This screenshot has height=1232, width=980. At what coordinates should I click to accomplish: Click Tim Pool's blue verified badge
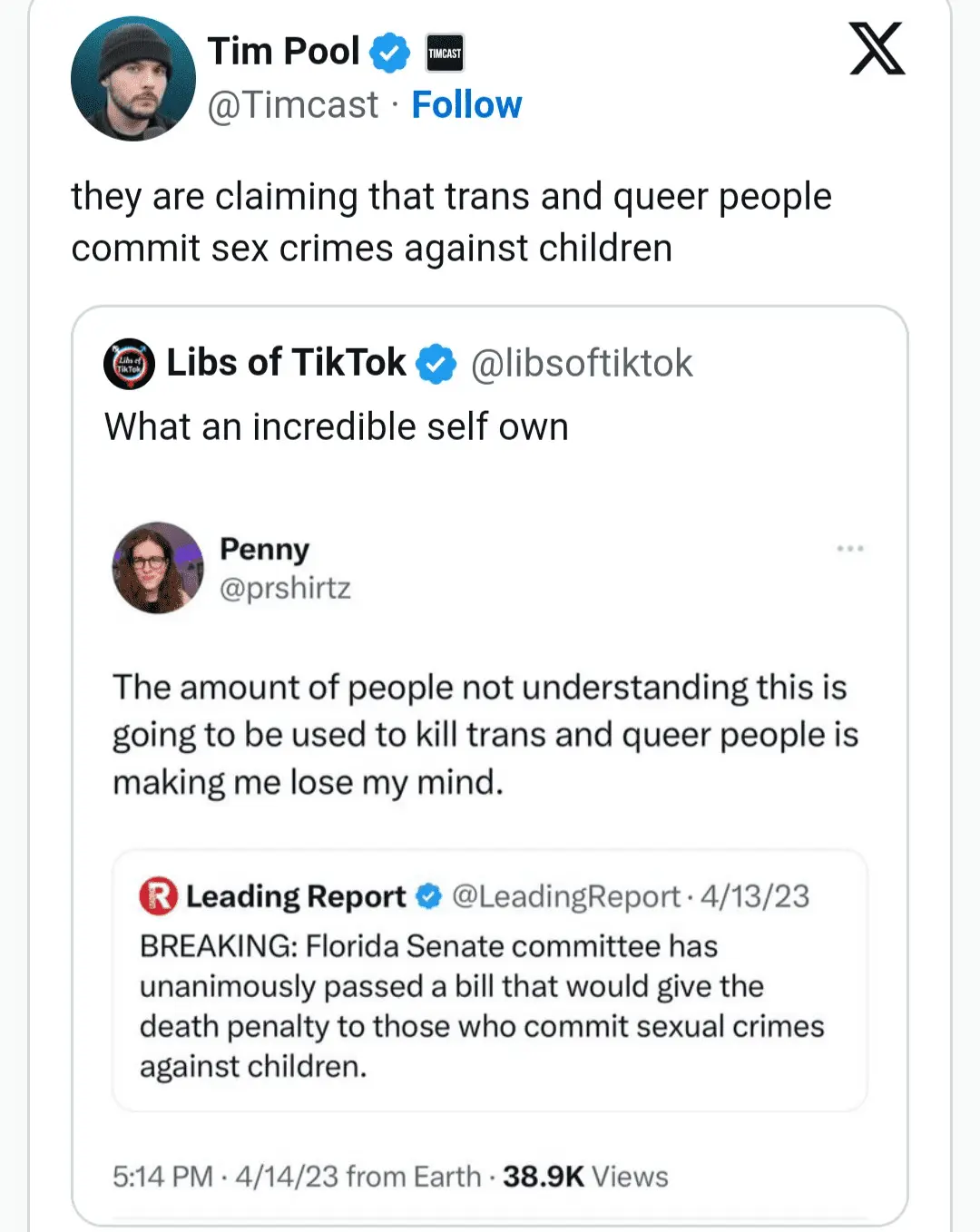coord(390,53)
